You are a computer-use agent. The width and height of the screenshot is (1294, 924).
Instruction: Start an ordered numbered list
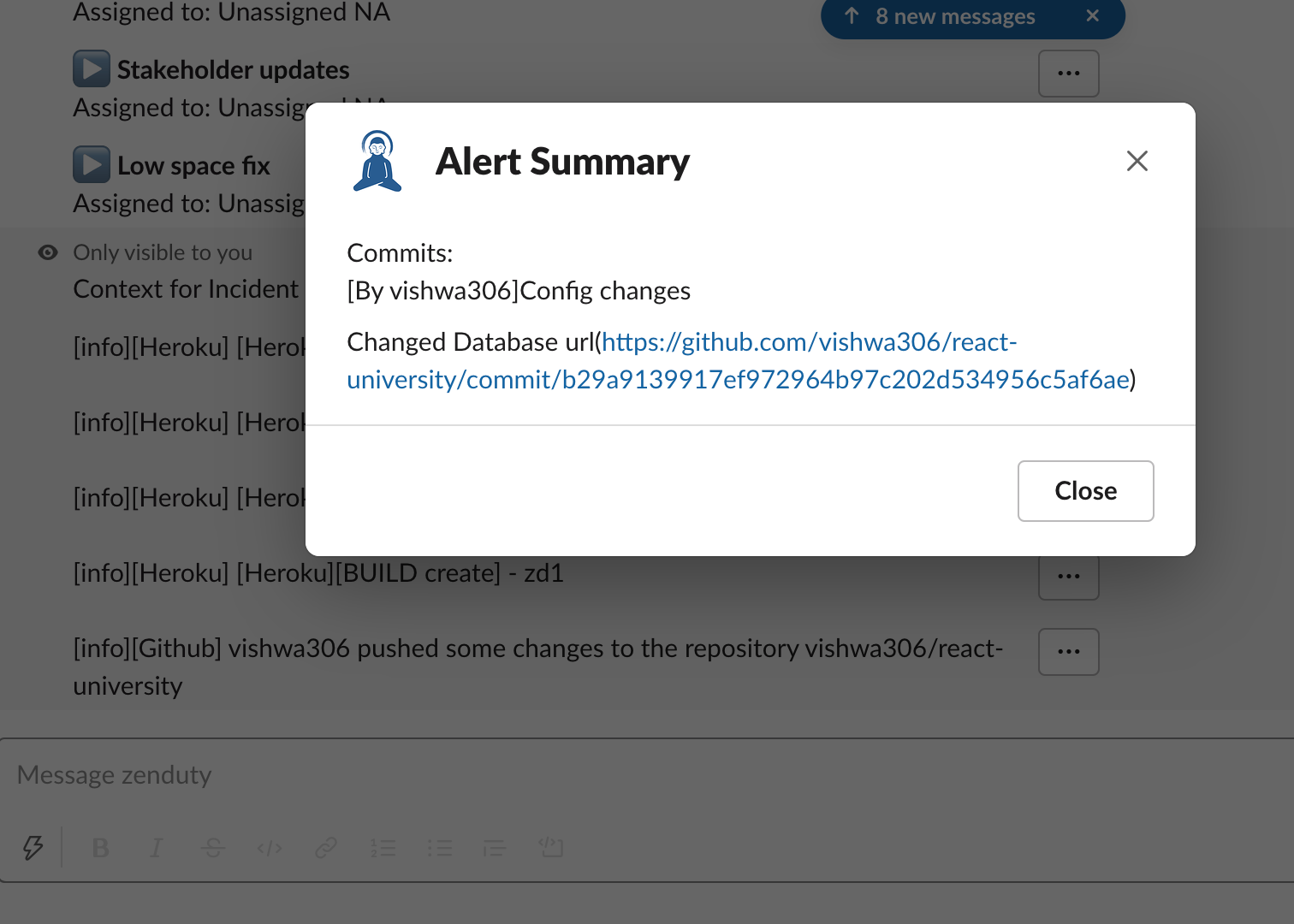[383, 848]
